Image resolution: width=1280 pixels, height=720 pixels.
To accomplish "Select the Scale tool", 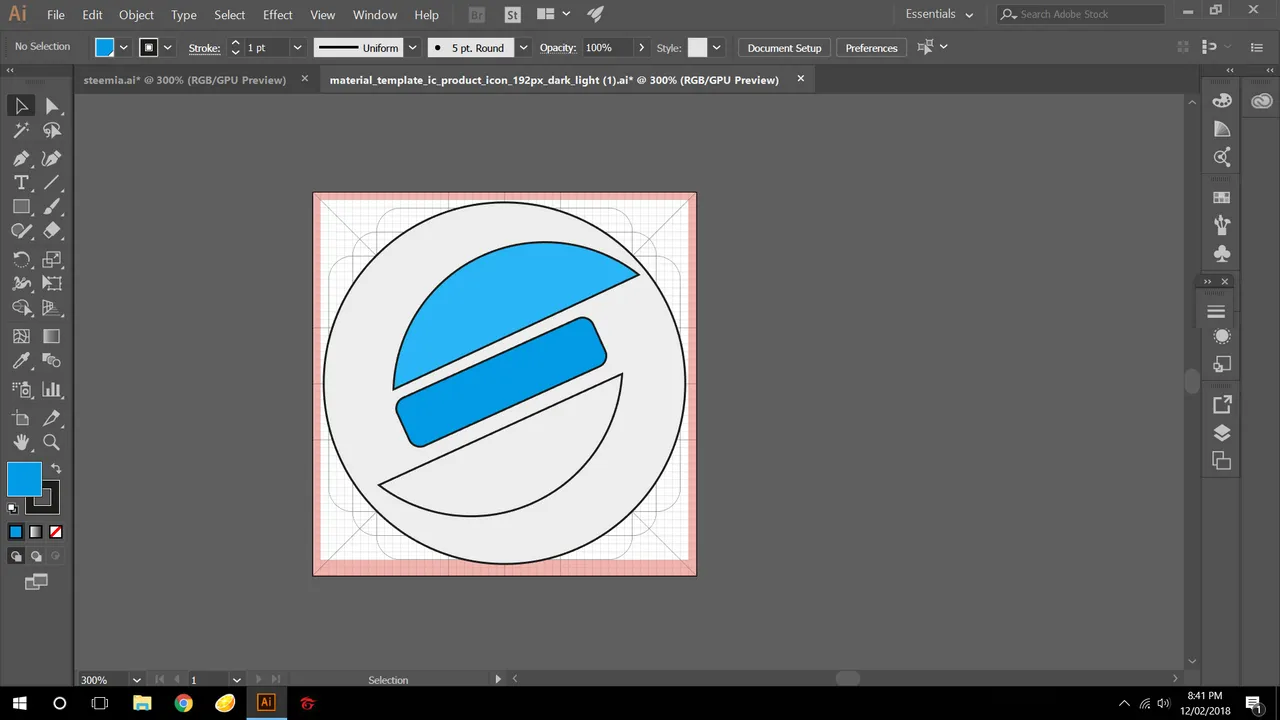I will click(52, 259).
